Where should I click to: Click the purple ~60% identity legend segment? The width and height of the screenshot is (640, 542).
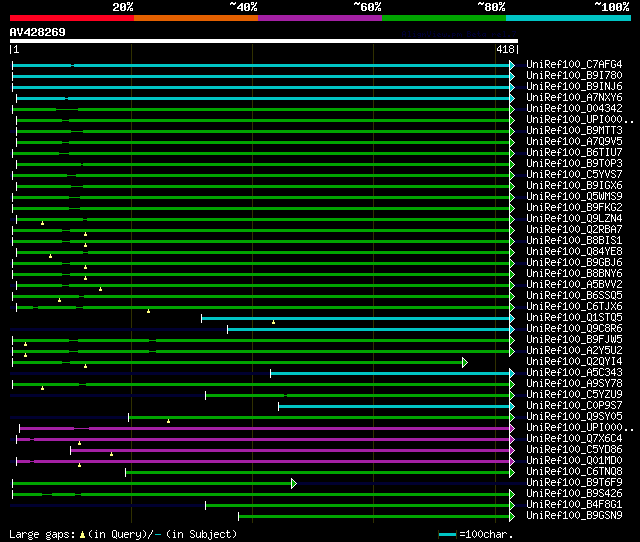pos(320,18)
